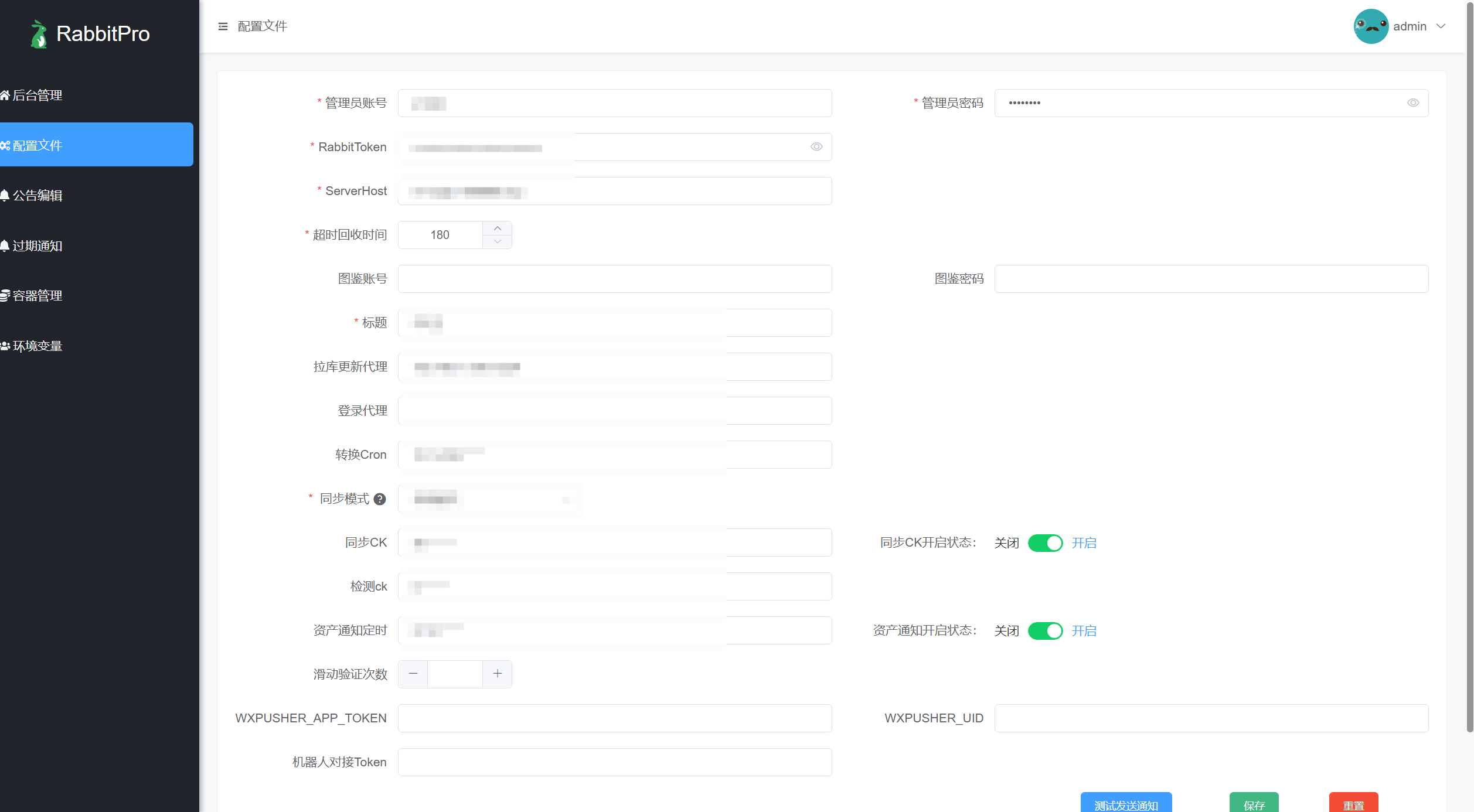Focus the RabbitToken input field
The image size is (1474, 812).
pos(615,147)
